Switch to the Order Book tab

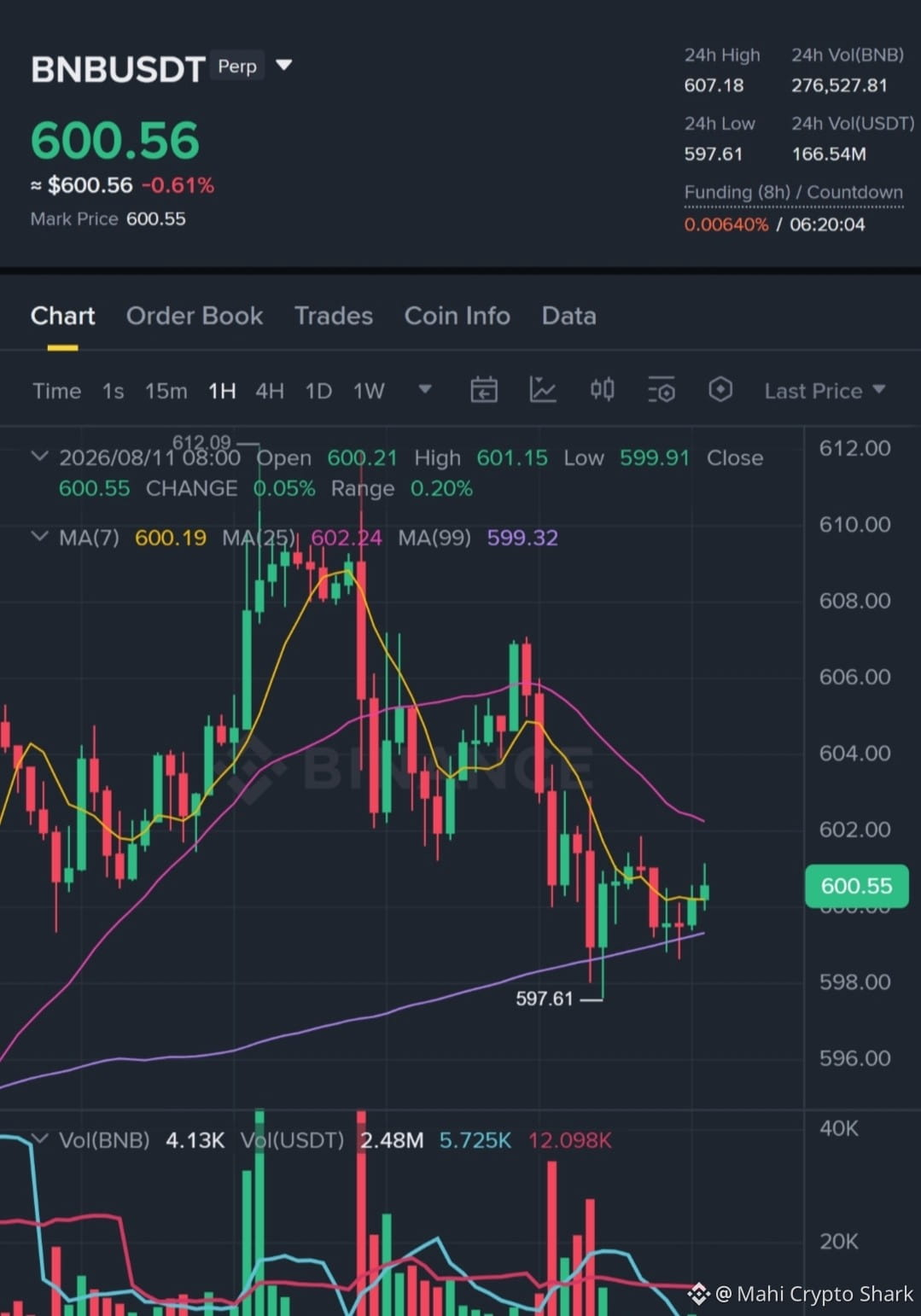tap(195, 316)
